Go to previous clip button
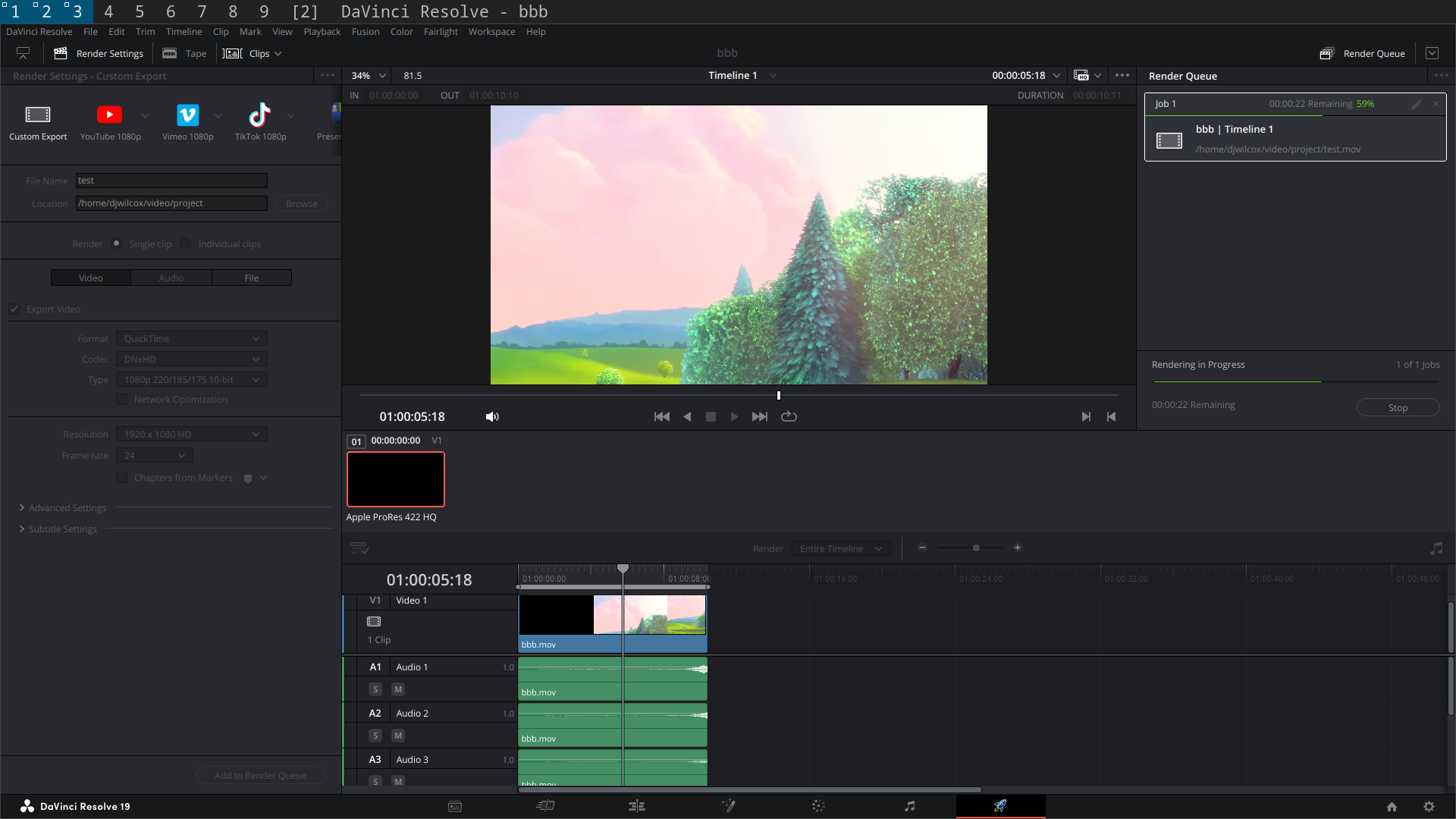Image resolution: width=1456 pixels, height=819 pixels. [x=1111, y=417]
